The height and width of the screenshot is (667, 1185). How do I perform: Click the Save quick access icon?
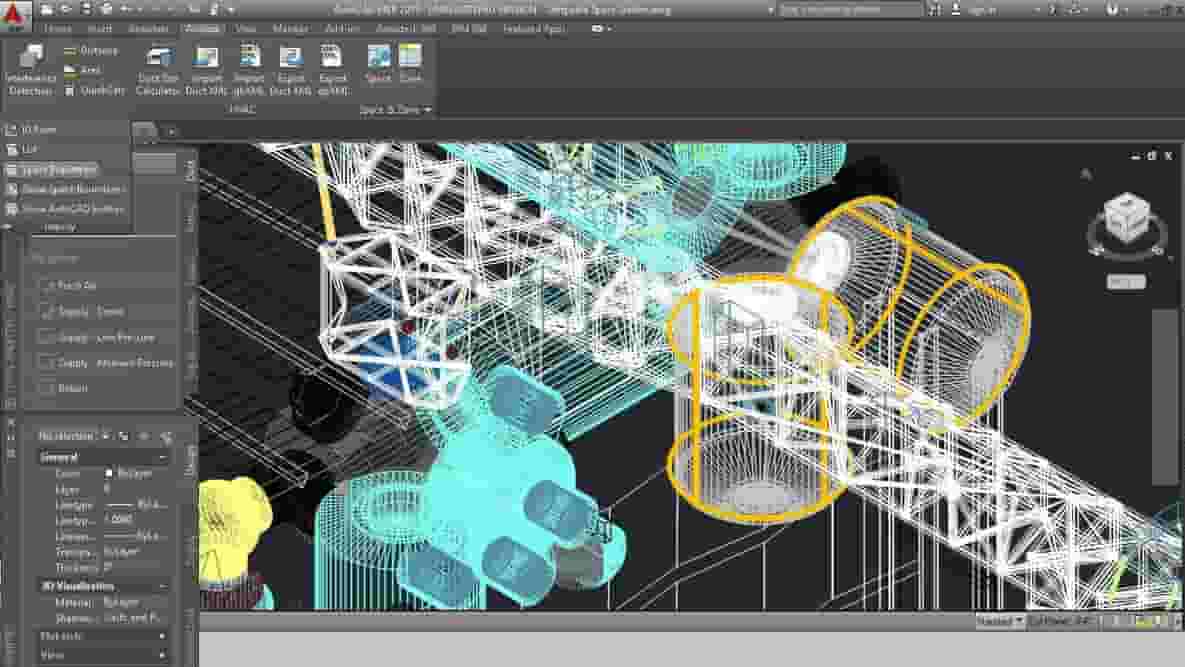[x=85, y=10]
